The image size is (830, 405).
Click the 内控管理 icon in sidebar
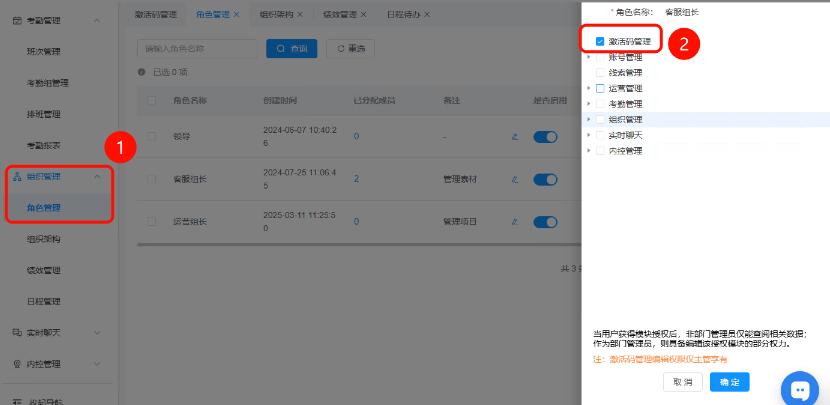point(17,363)
